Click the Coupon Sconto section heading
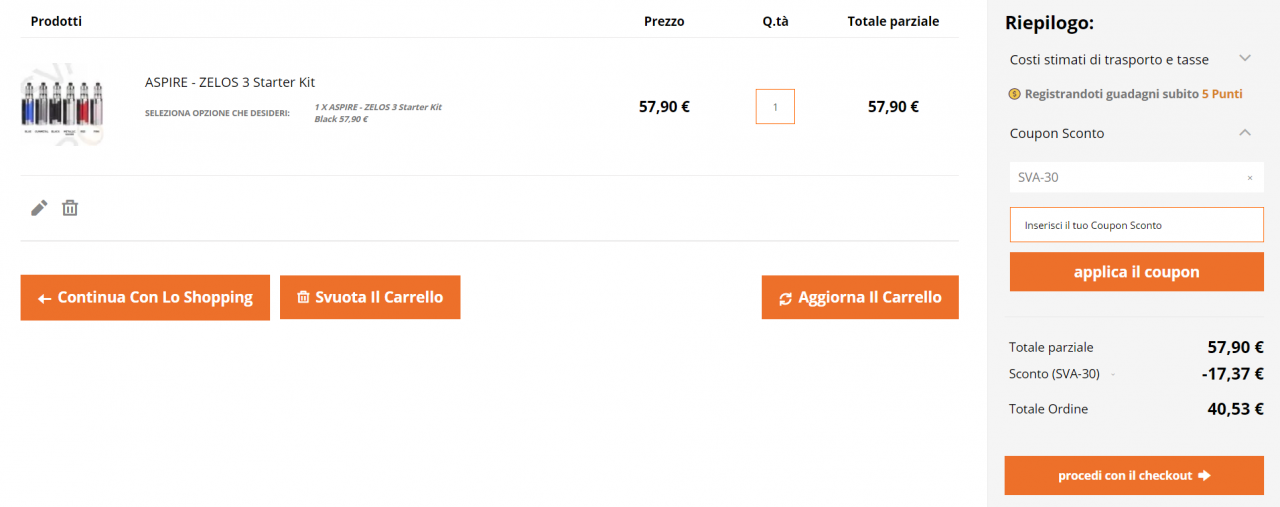Image resolution: width=1280 pixels, height=507 pixels. point(1057,133)
